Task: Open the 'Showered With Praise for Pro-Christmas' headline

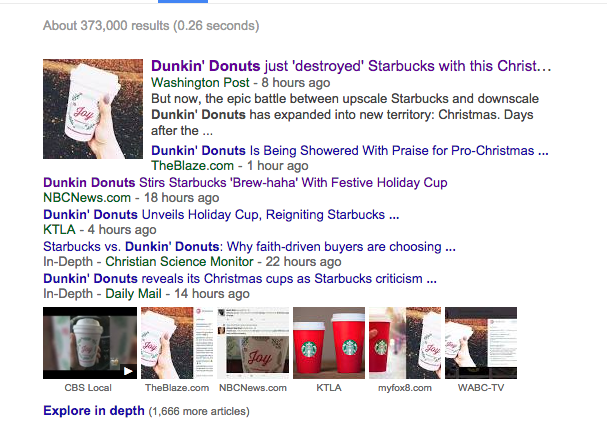Action: pos(350,151)
